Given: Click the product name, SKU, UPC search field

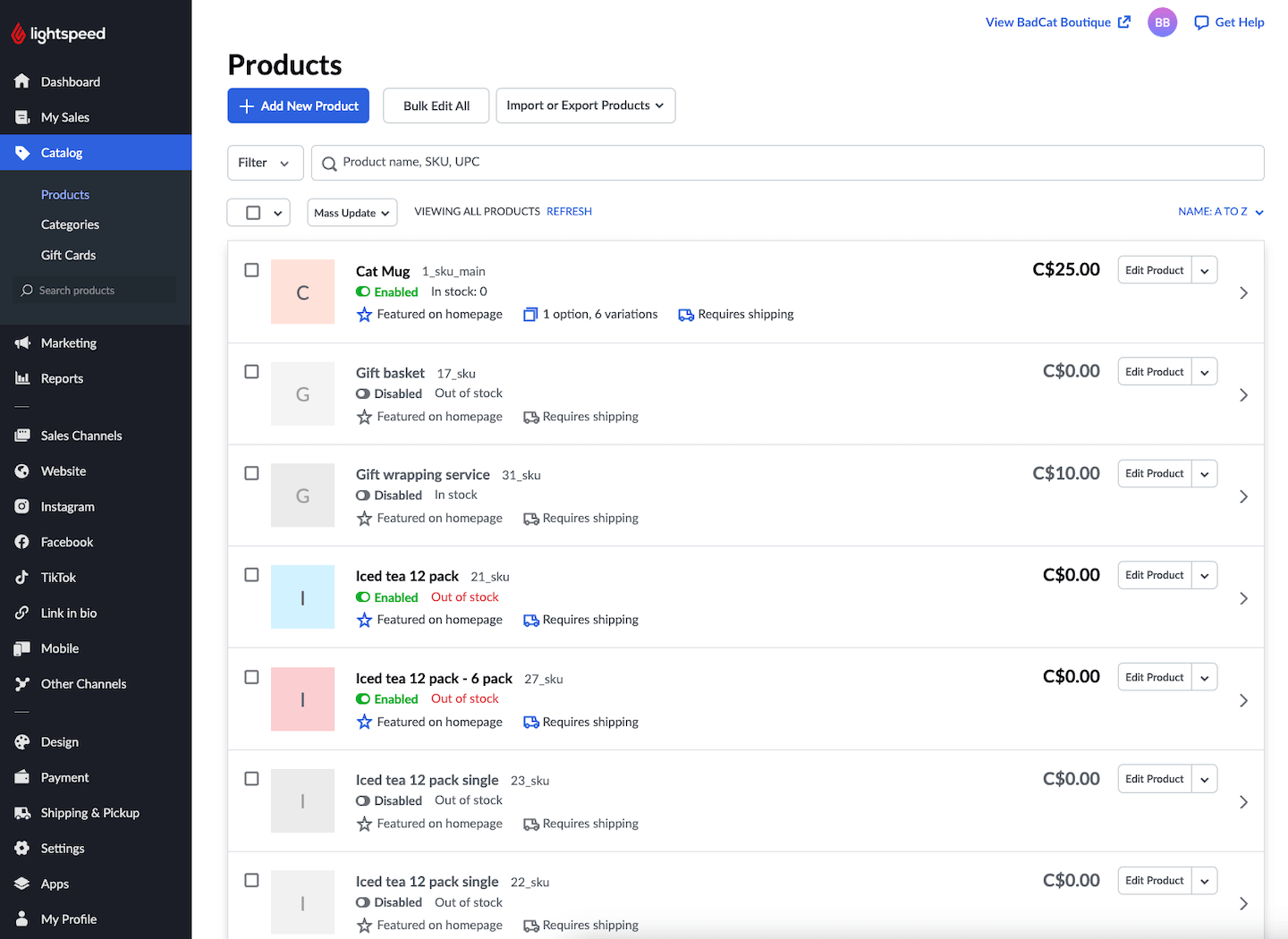Looking at the screenshot, I should [787, 163].
